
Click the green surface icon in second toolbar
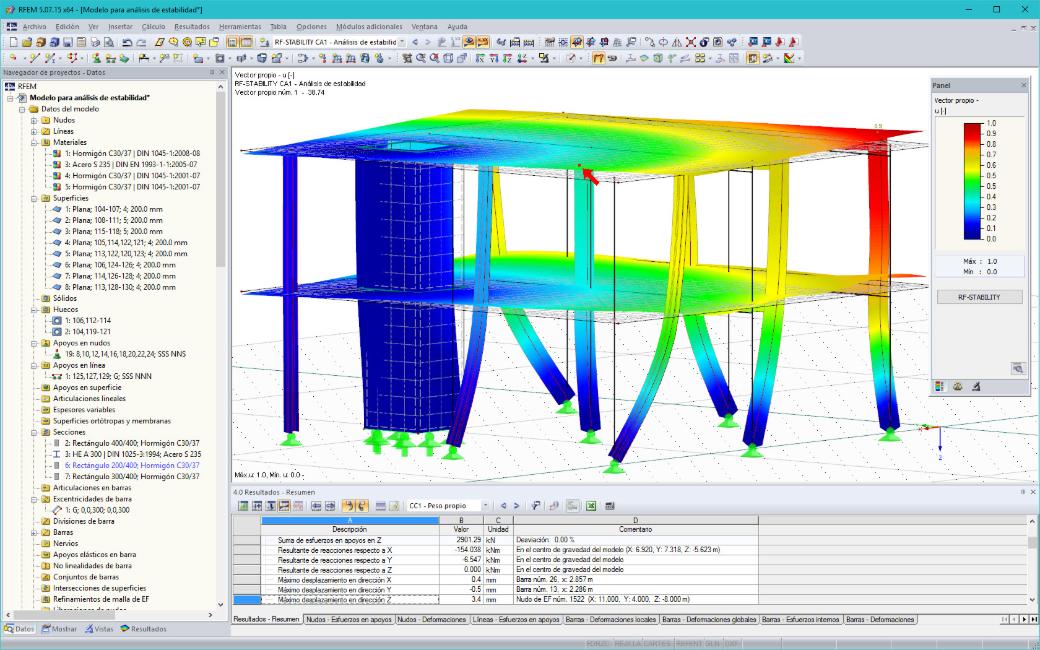tap(644, 58)
